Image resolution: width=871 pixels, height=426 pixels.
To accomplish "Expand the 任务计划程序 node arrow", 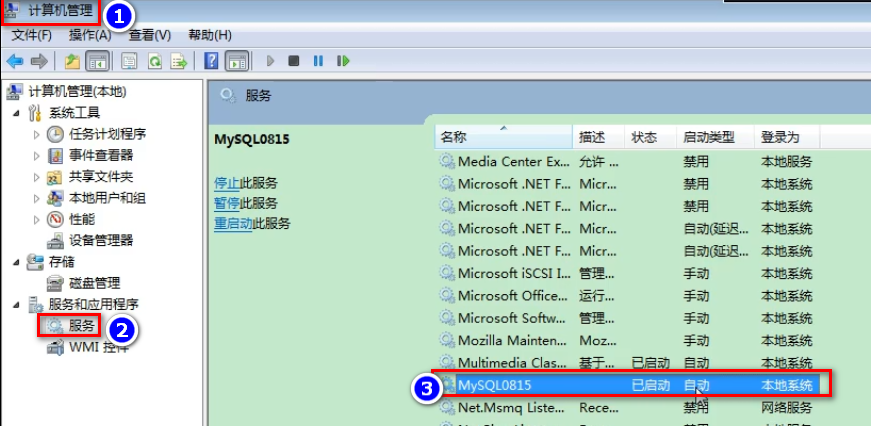I will [x=37, y=134].
